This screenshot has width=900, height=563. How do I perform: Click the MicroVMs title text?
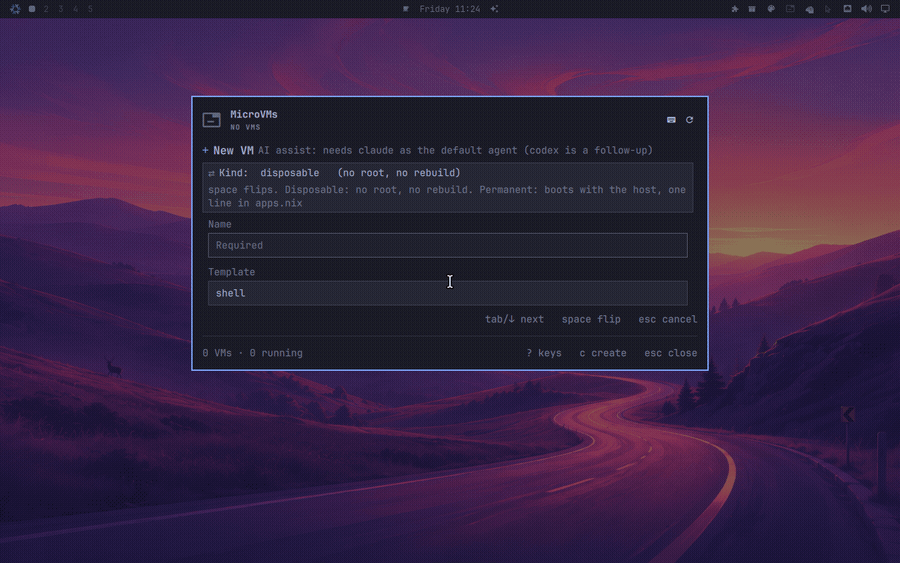pyautogui.click(x=254, y=114)
